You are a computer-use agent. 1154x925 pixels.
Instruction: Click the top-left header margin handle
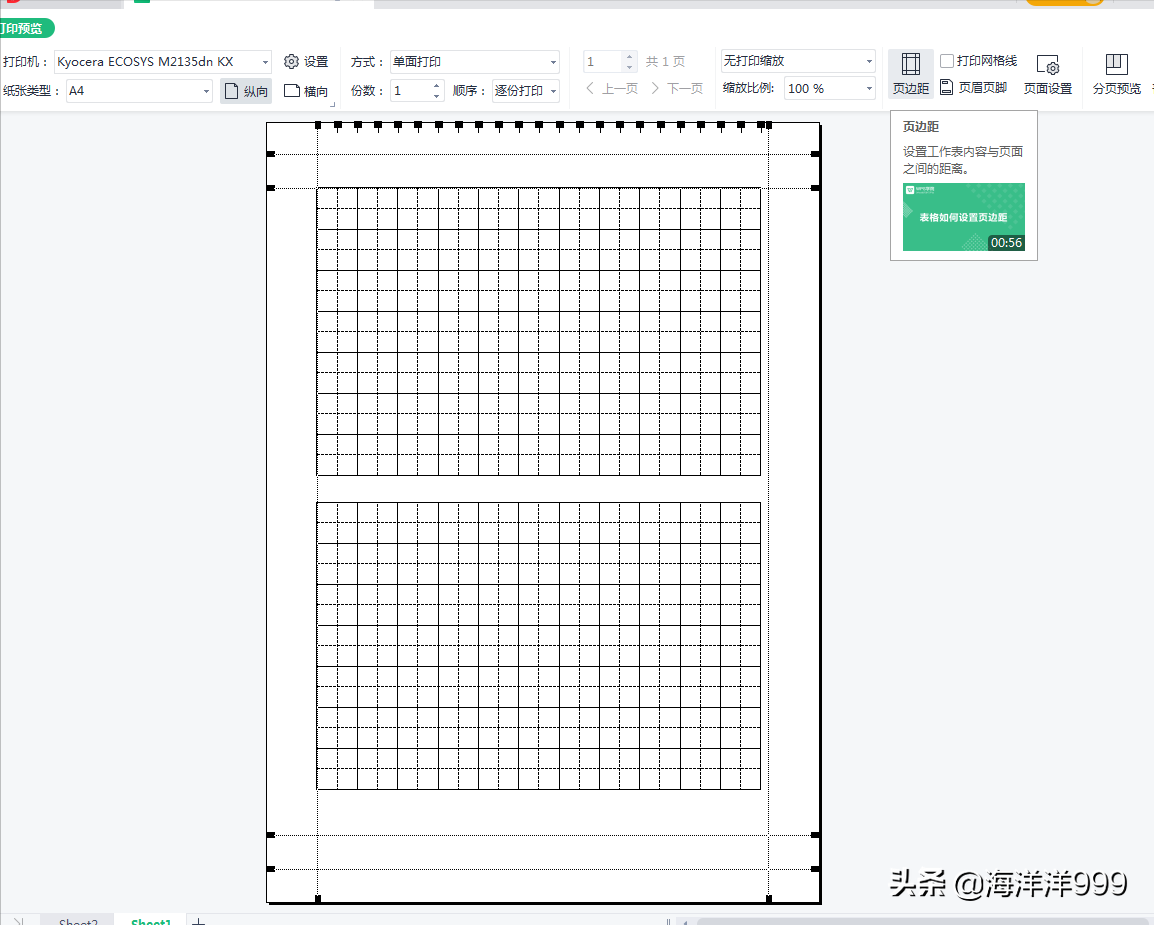pyautogui.click(x=271, y=155)
